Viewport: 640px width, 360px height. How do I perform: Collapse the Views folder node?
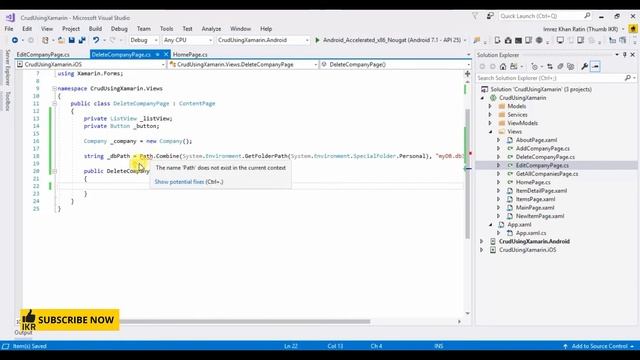coord(491,131)
